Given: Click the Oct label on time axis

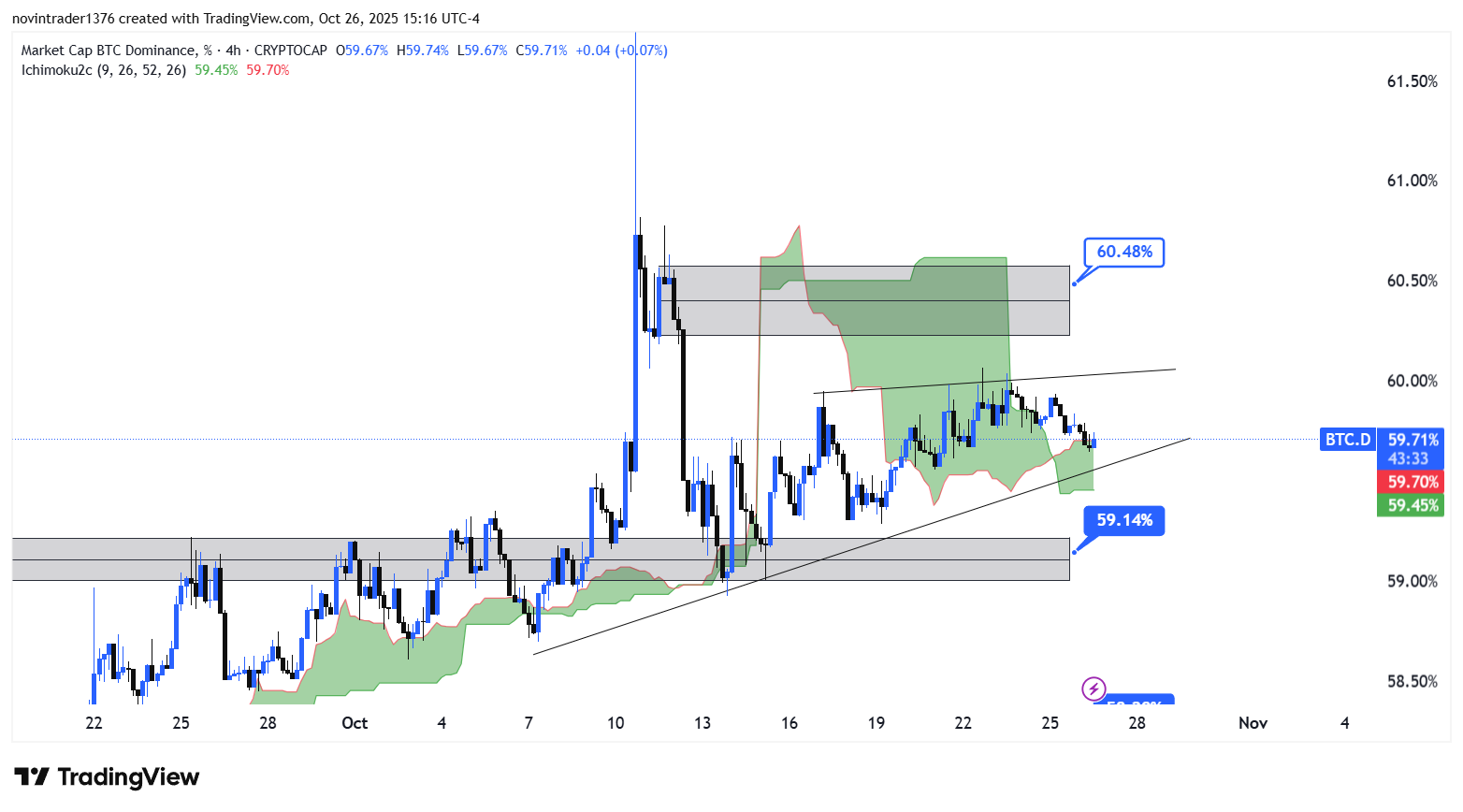Looking at the screenshot, I should click(x=355, y=723).
